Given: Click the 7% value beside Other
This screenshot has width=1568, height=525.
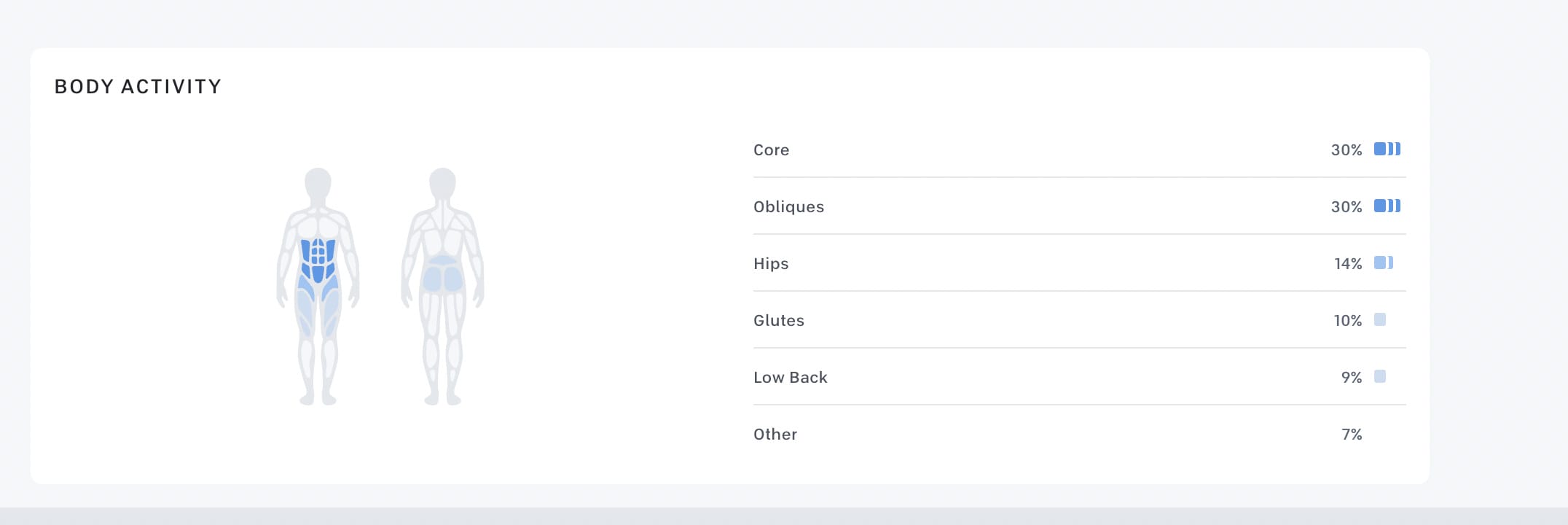Looking at the screenshot, I should [1351, 435].
